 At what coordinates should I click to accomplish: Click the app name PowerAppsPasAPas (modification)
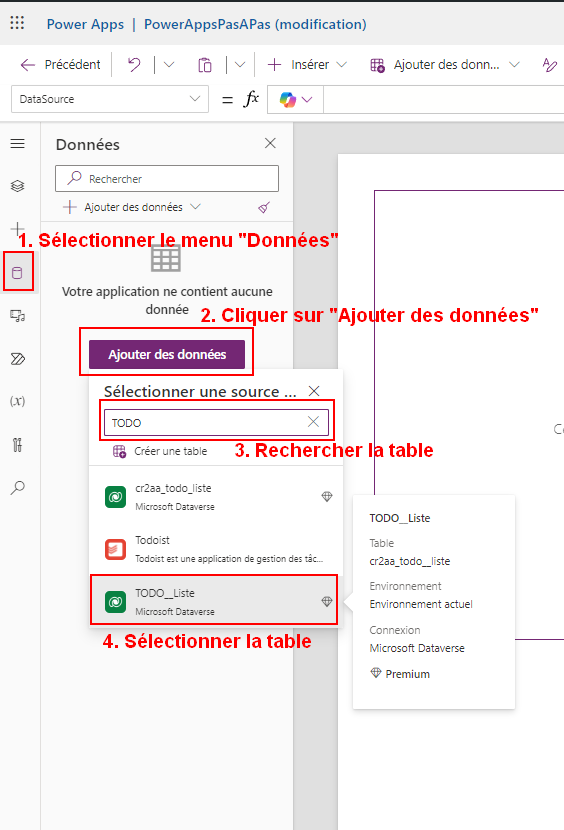255,24
